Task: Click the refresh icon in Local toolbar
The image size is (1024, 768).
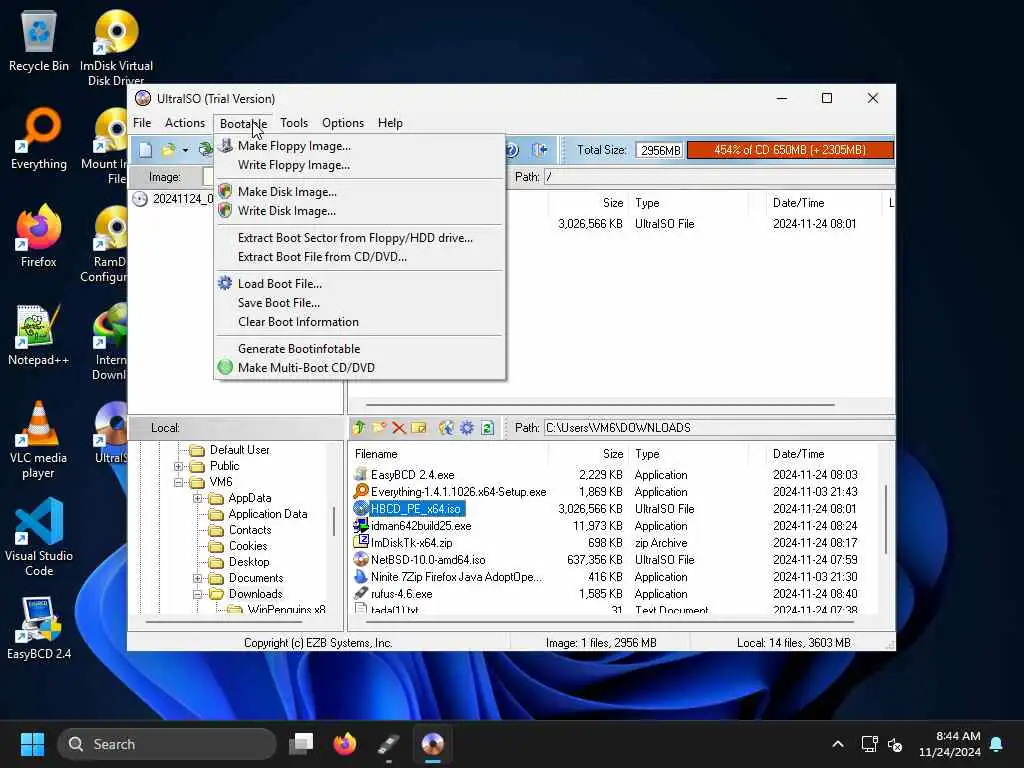Action: coord(487,428)
